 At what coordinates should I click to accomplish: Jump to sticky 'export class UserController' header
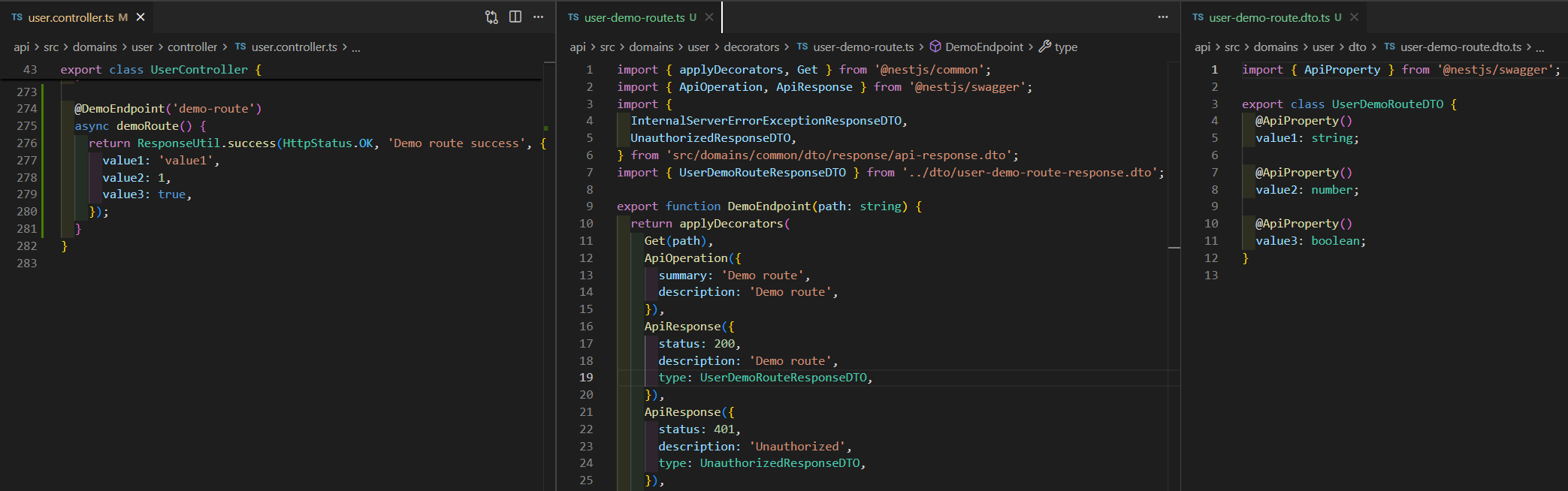[161, 70]
